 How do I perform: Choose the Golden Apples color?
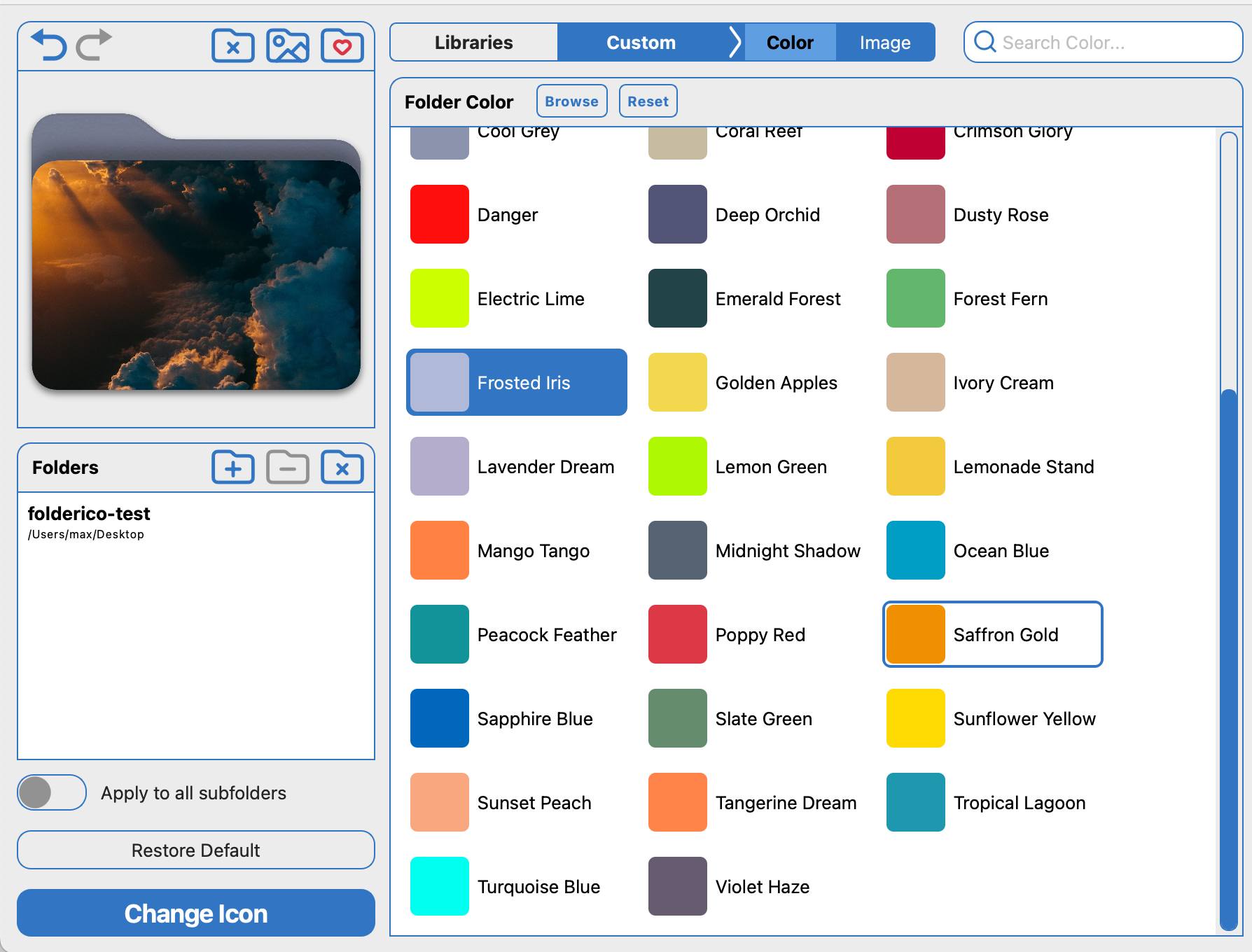coord(754,382)
